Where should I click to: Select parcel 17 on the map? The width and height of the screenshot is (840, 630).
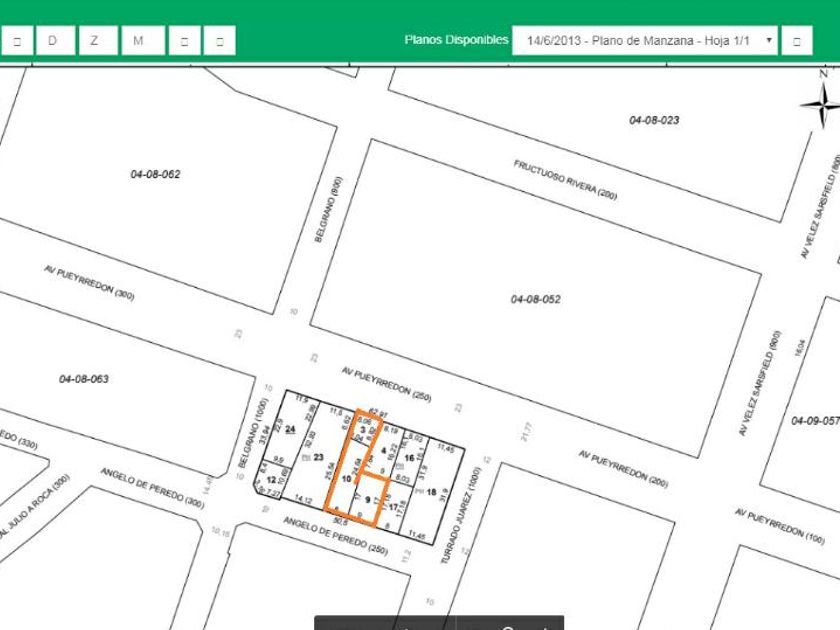pos(394,507)
